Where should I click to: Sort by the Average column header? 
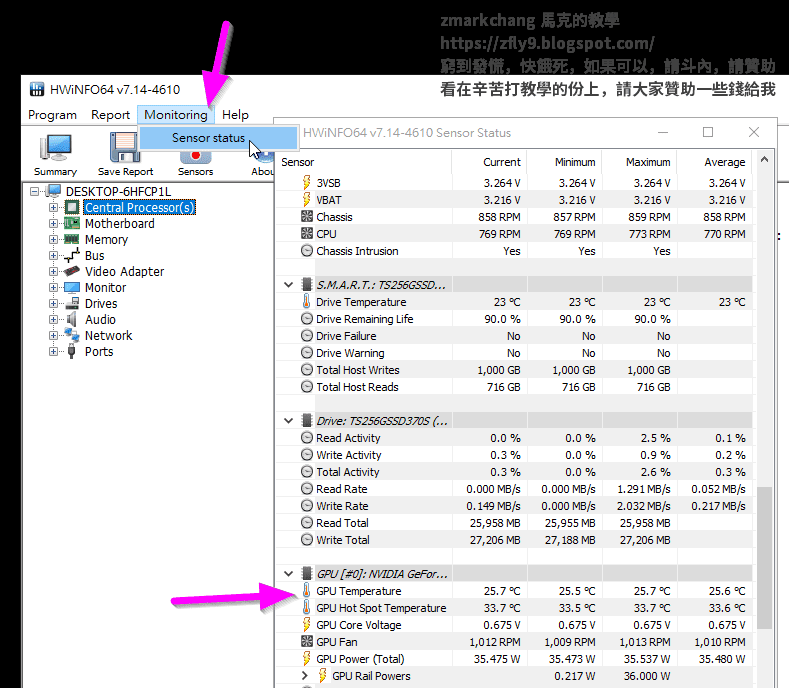tap(715, 162)
